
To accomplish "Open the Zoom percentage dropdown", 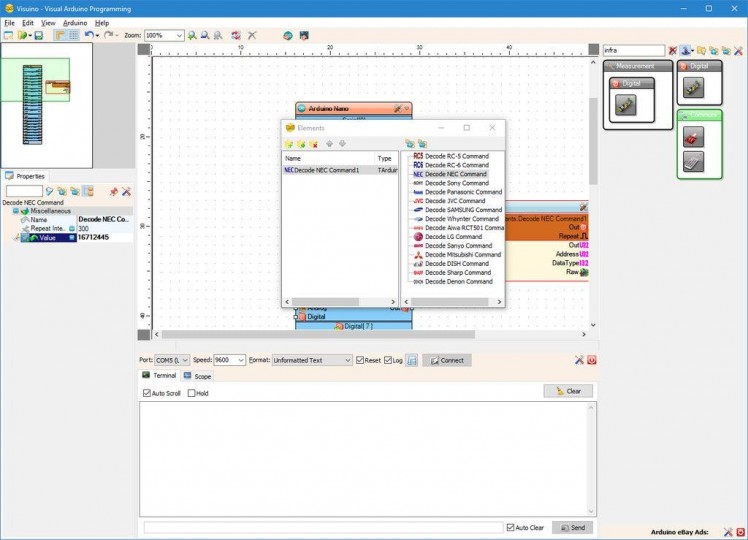I will pyautogui.click(x=179, y=35).
